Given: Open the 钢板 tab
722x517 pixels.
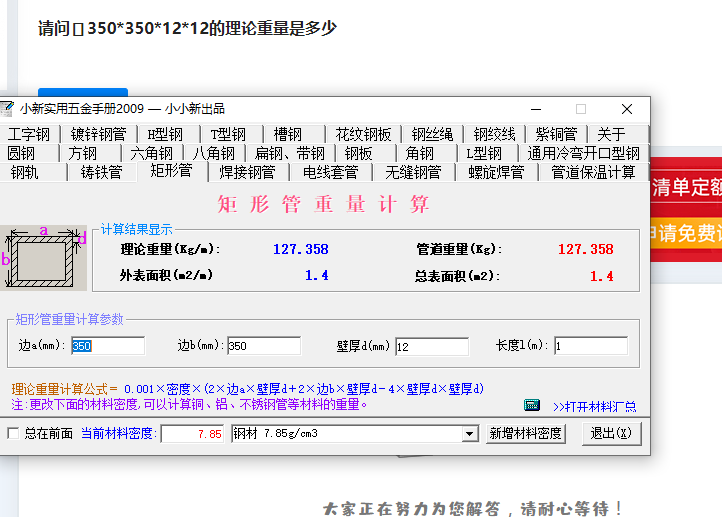Looking at the screenshot, I should 358,153.
